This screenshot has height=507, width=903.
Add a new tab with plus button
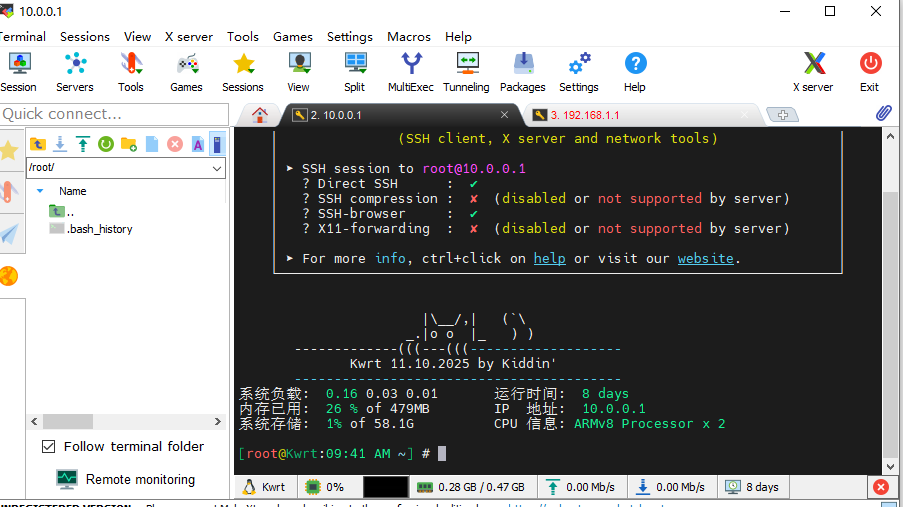click(783, 115)
